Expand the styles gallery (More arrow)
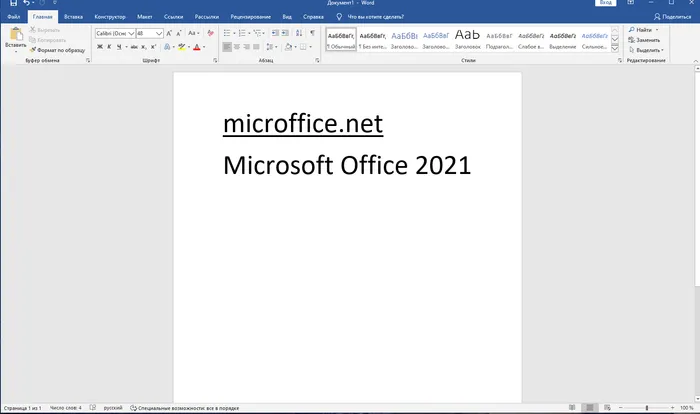This screenshot has width=700, height=414. tap(615, 48)
